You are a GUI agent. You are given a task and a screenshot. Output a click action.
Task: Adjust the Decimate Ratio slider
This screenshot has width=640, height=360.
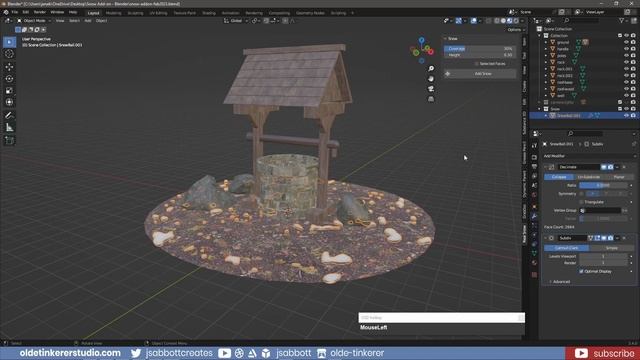(x=603, y=185)
